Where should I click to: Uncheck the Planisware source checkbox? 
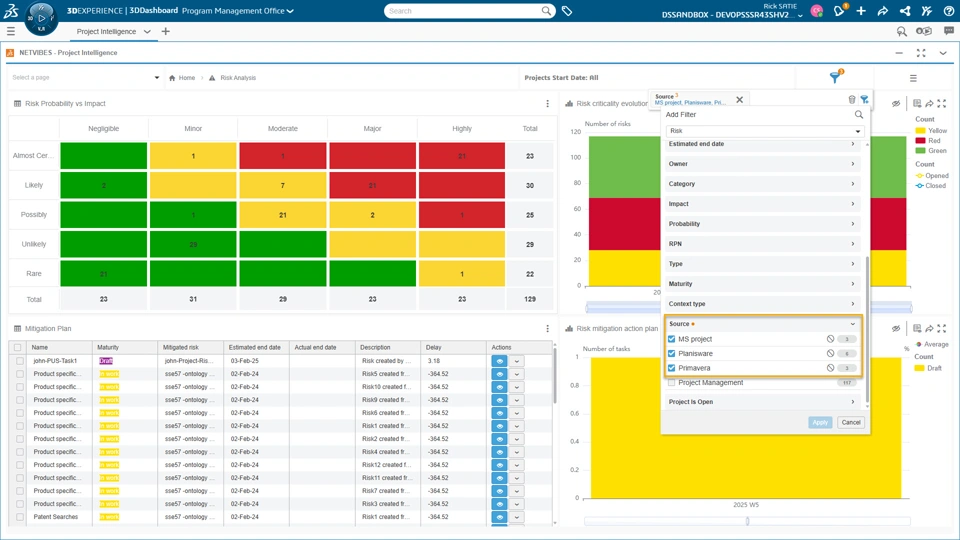[672, 353]
